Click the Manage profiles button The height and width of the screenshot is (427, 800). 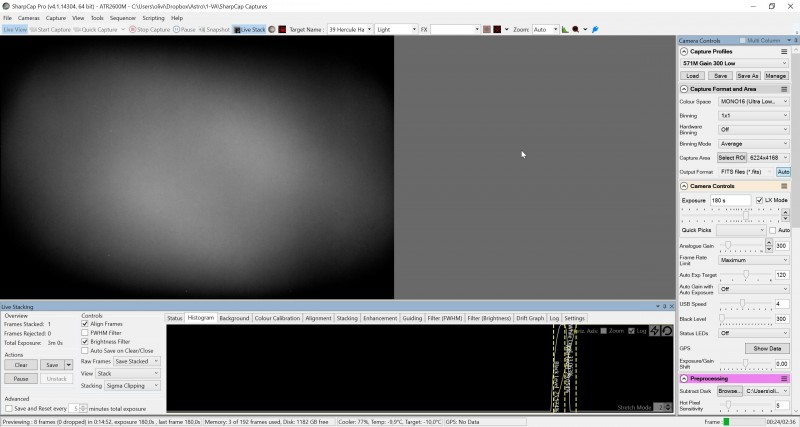pyautogui.click(x=775, y=76)
